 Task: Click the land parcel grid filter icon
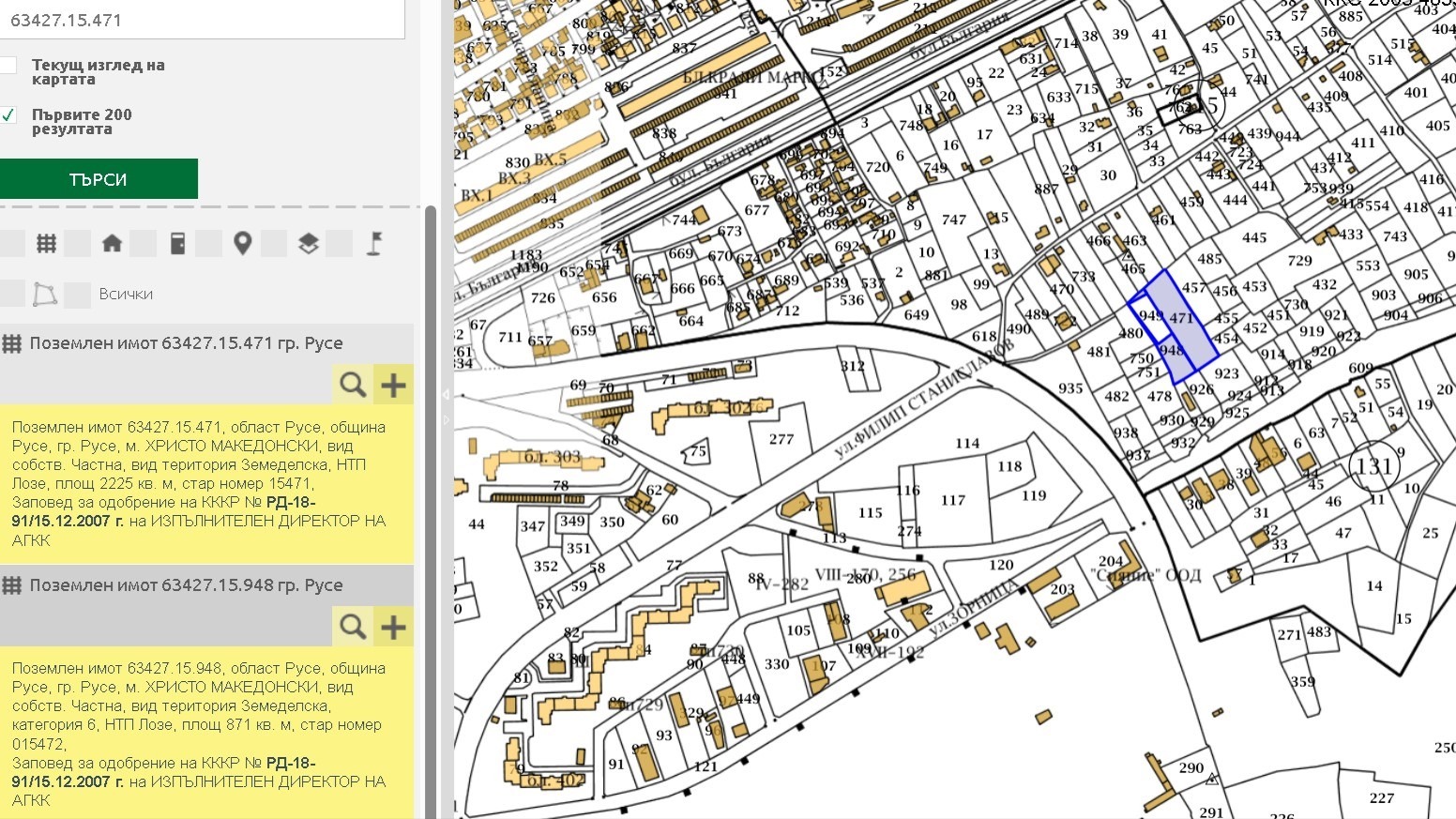pyautogui.click(x=46, y=244)
